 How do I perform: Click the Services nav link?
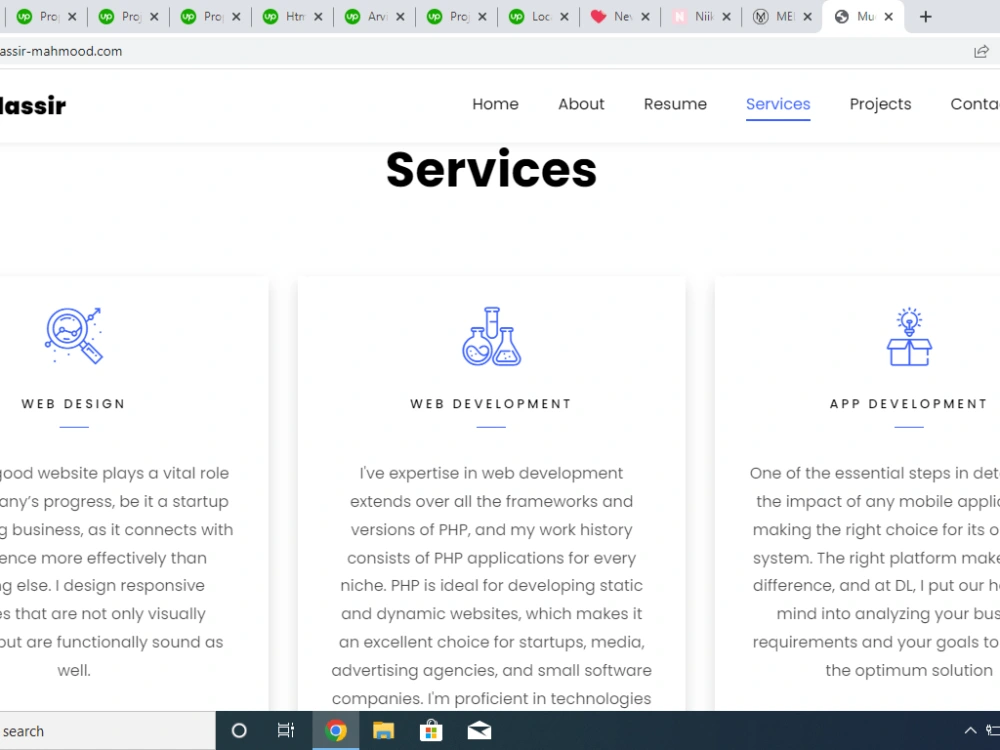(x=778, y=104)
